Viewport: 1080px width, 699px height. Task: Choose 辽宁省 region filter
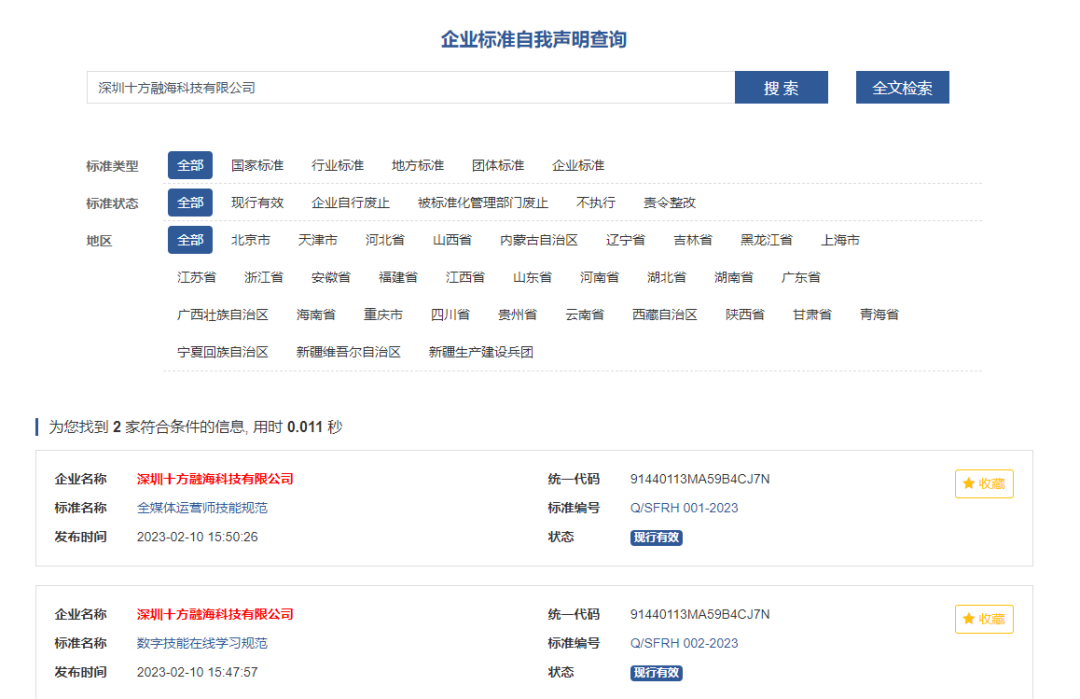click(x=625, y=240)
